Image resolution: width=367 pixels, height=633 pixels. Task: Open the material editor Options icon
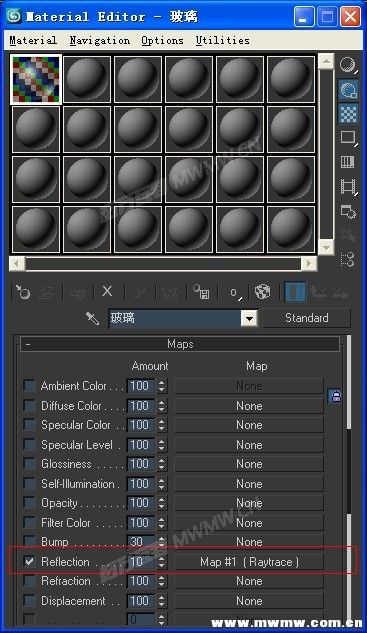point(348,211)
